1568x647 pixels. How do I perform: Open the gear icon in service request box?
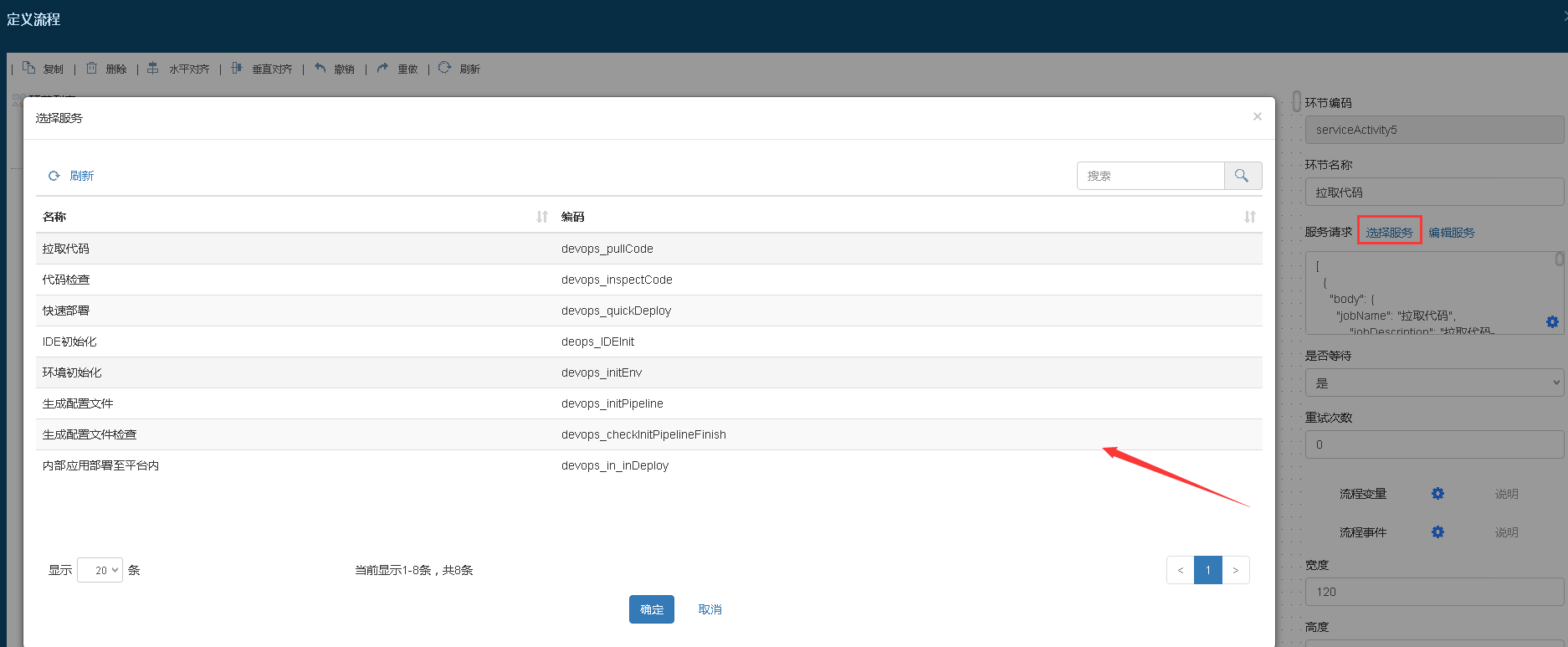click(1552, 322)
